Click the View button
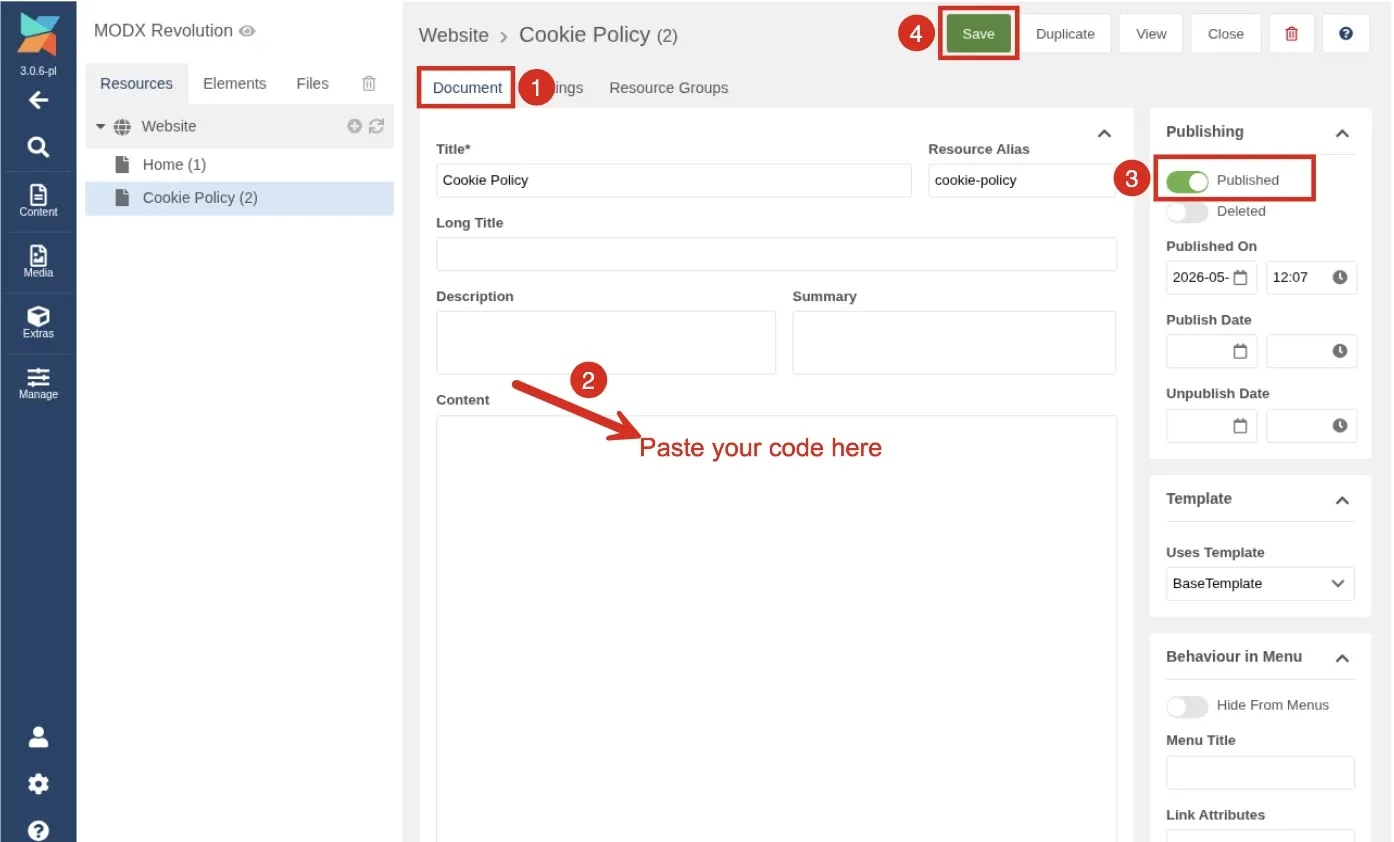1394x842 pixels. coord(1151,34)
